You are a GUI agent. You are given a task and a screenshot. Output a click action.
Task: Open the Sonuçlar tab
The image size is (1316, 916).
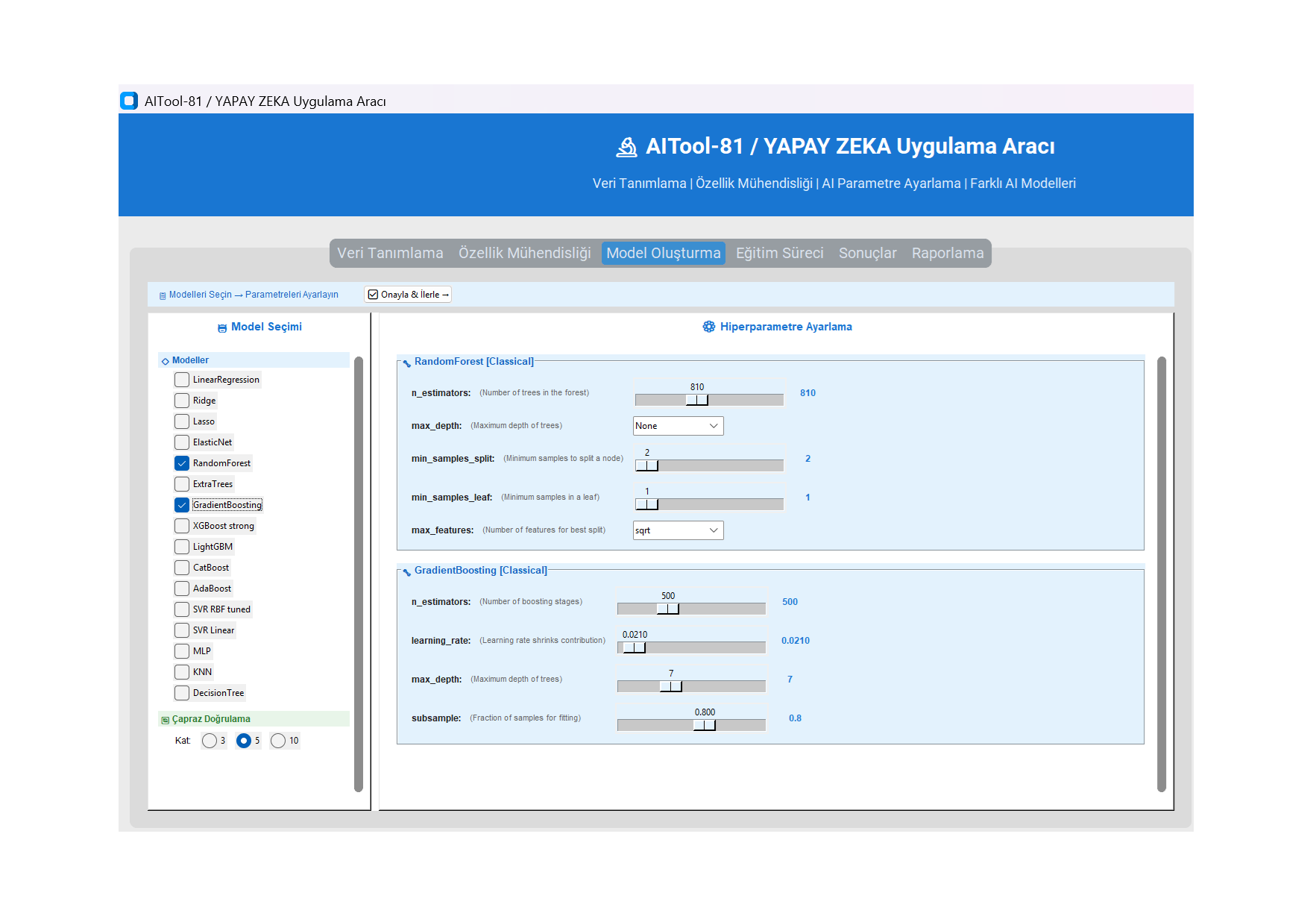pos(867,253)
